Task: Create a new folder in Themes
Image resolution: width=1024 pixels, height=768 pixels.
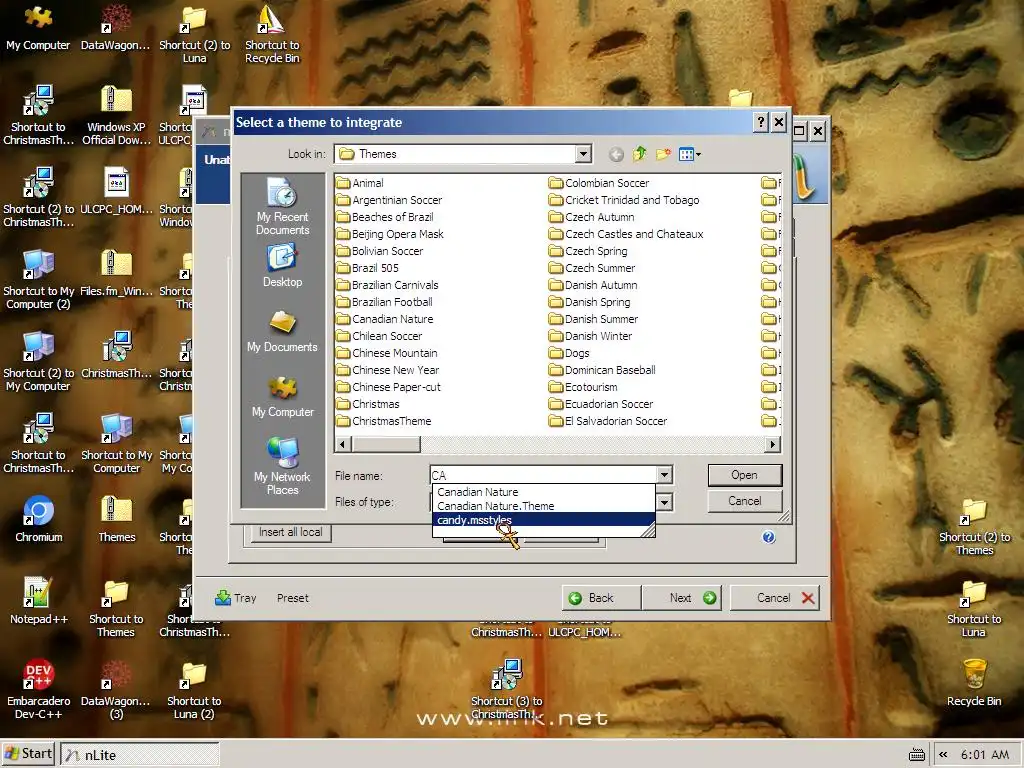Action: [x=663, y=154]
